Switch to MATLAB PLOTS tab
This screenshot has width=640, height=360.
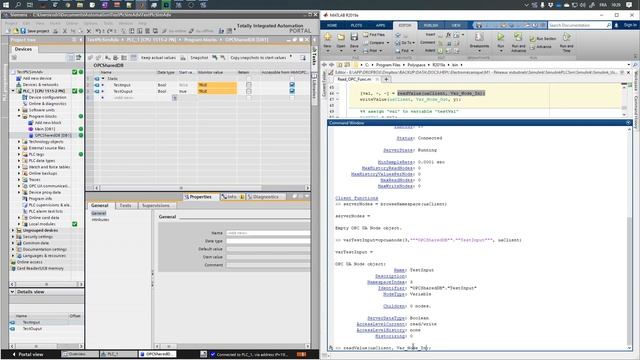tap(356, 25)
